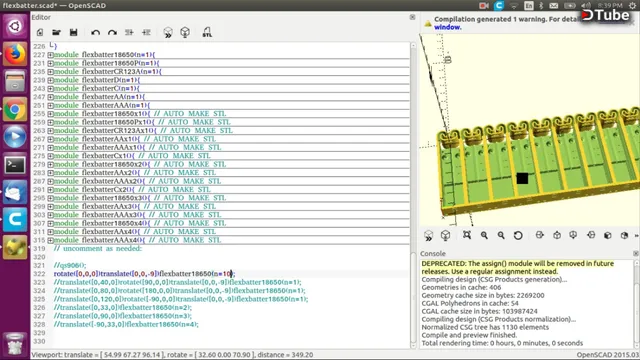Screen dimensions: 640x360
Task: Export the design as STL
Action: [207, 32]
